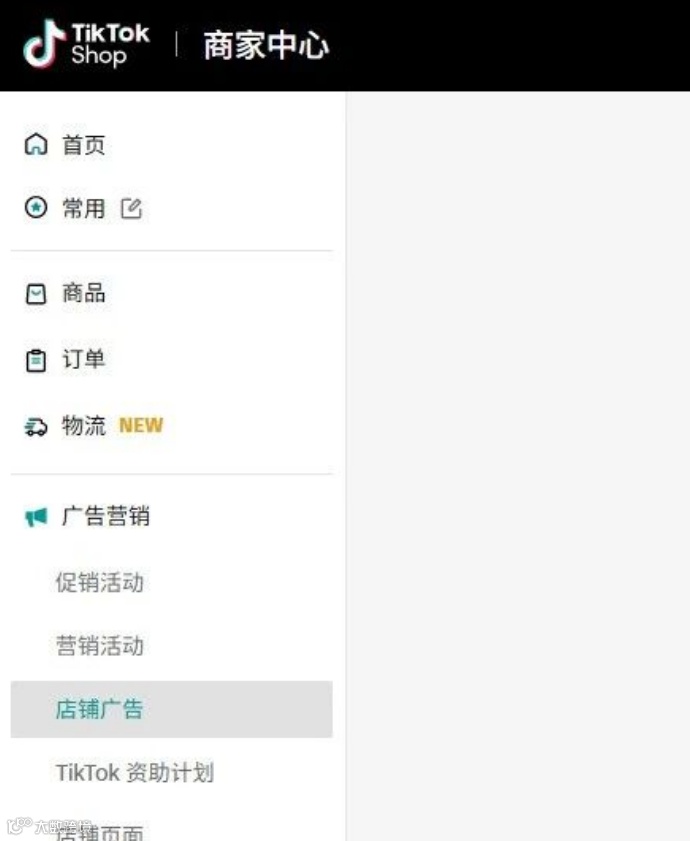Viewport: 690px width, 841px height.
Task: Click the TikTok Shop logo
Action: click(86, 45)
